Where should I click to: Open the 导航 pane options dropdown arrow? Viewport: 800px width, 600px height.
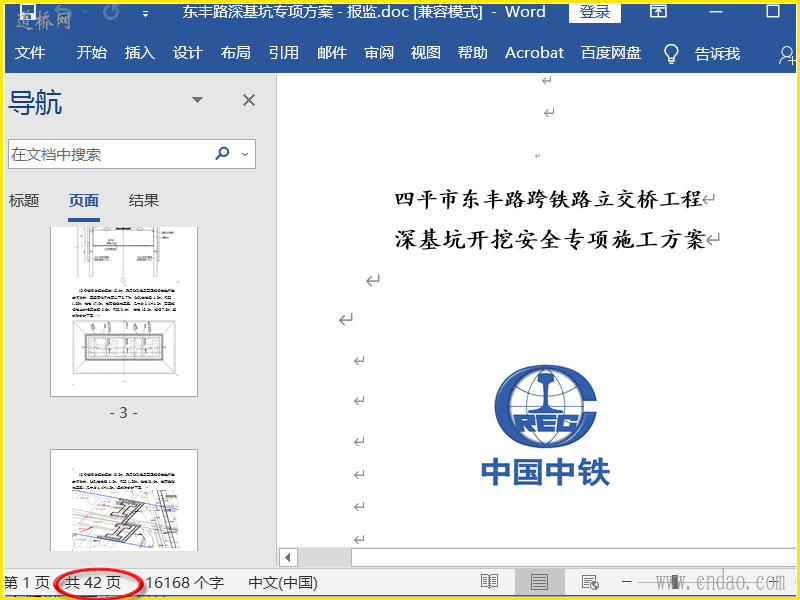pos(197,99)
